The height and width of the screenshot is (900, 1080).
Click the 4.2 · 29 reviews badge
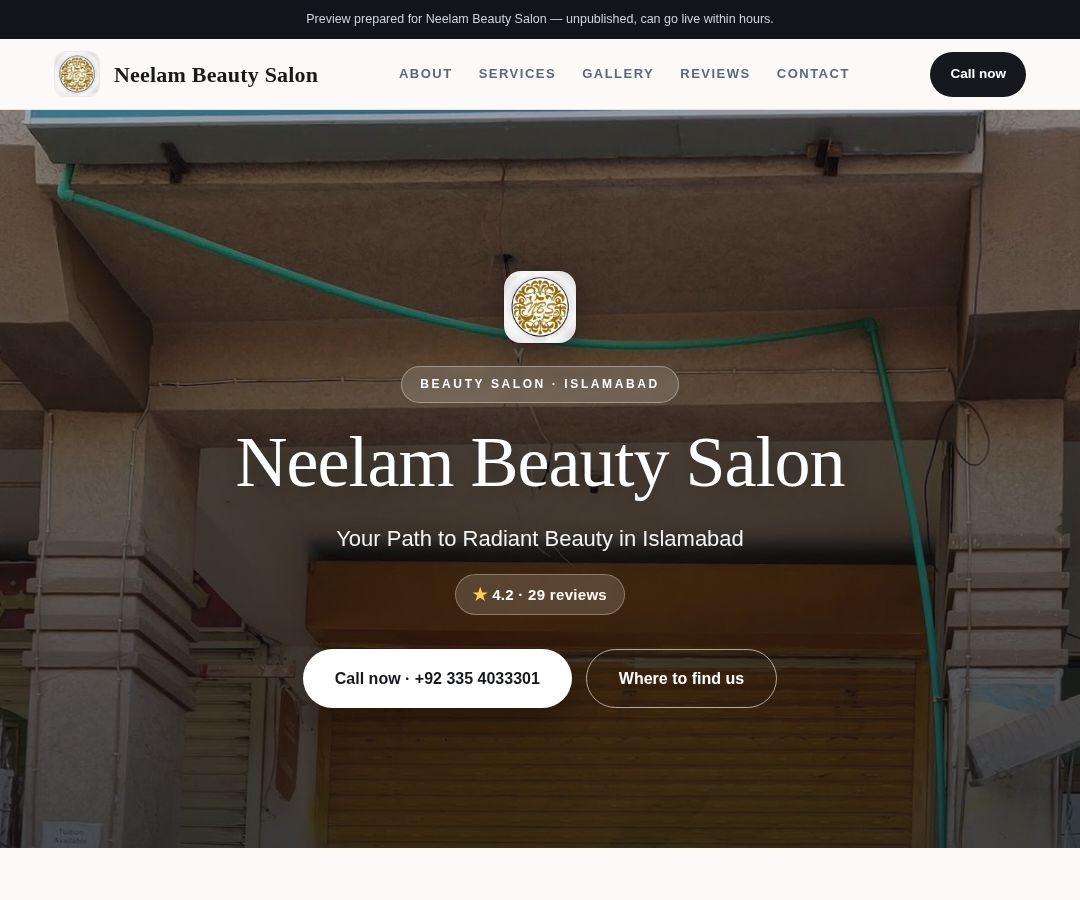(x=540, y=594)
